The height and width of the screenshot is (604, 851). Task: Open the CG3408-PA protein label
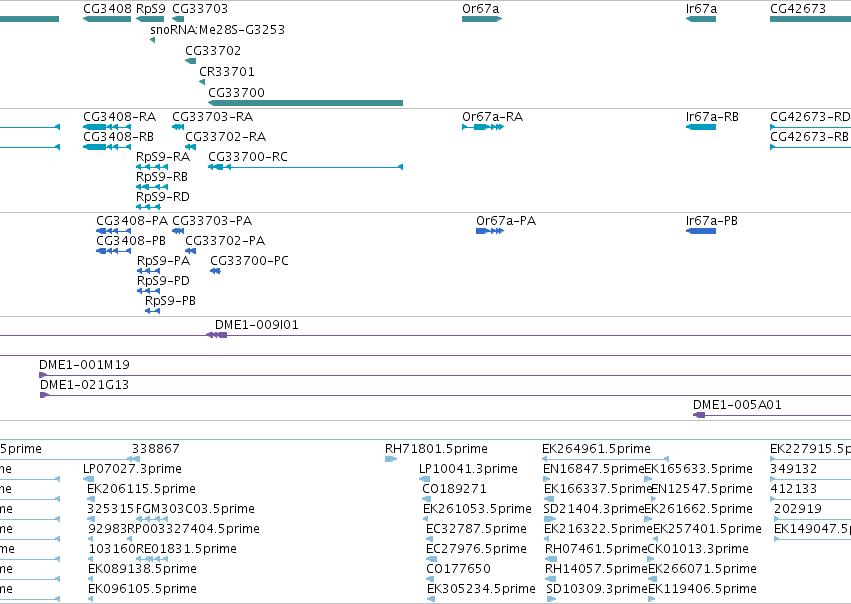tap(132, 221)
